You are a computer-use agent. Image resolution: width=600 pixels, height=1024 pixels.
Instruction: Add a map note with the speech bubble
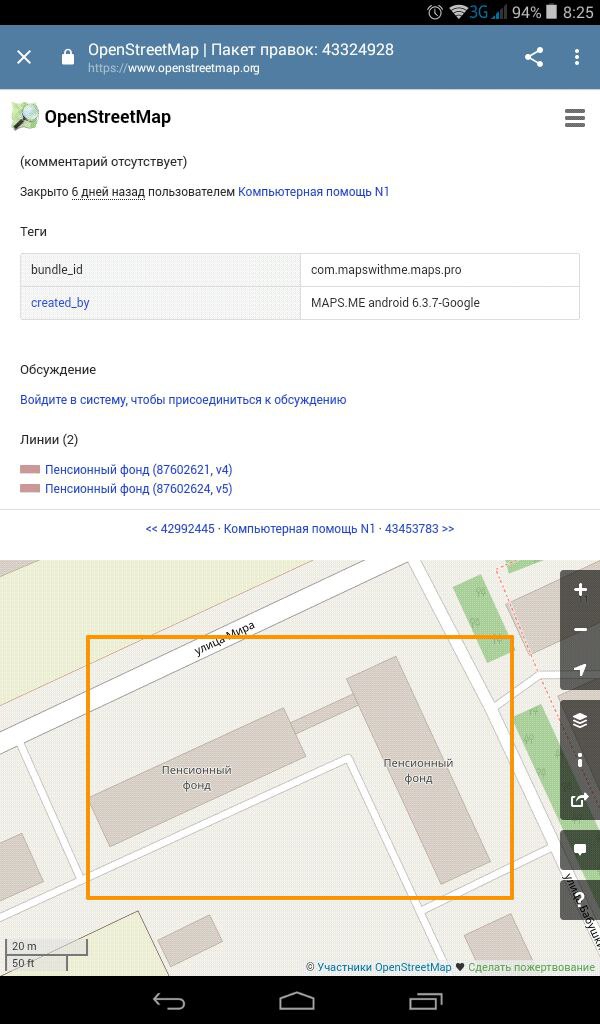coord(580,850)
